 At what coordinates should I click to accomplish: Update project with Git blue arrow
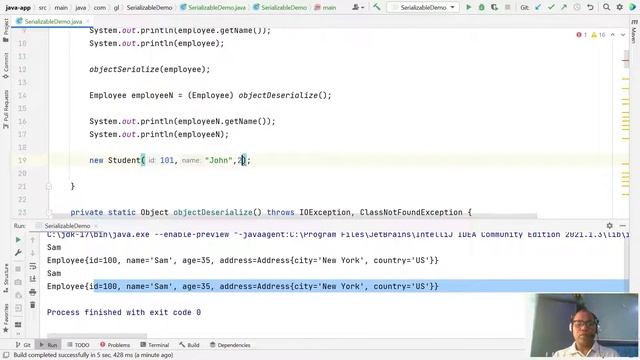coord(538,7)
